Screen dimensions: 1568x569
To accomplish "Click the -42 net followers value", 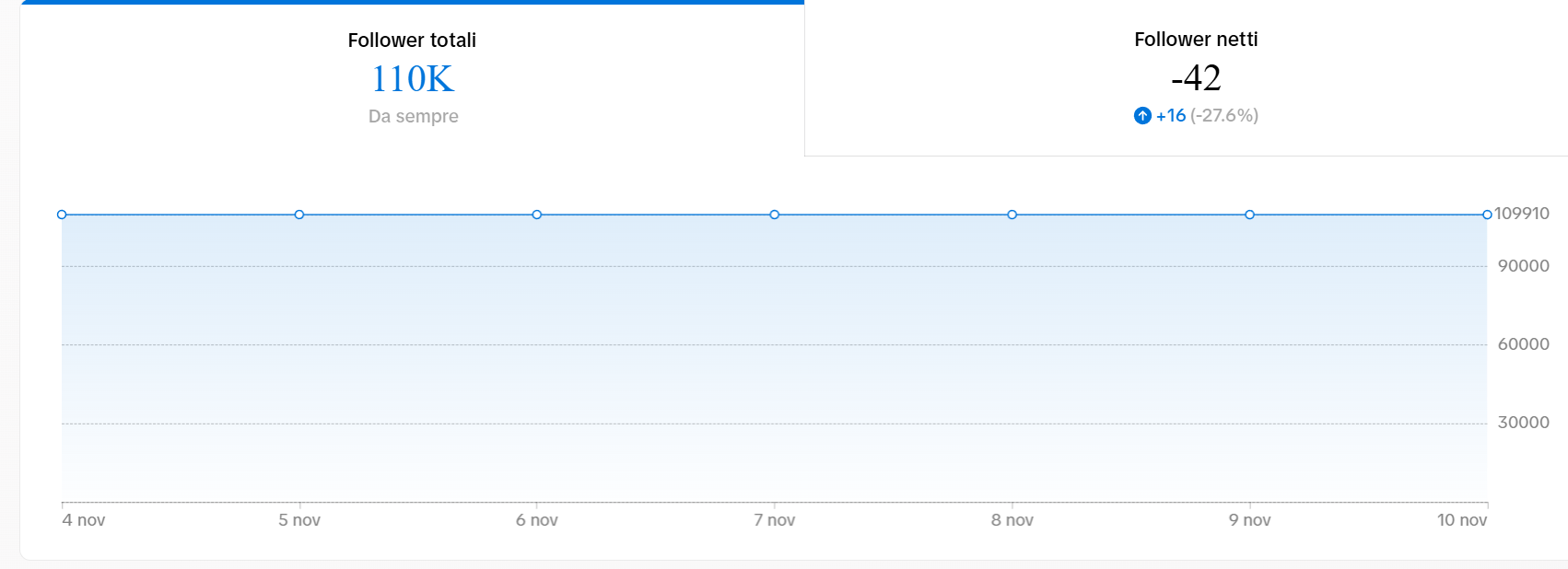I will pyautogui.click(x=1196, y=78).
